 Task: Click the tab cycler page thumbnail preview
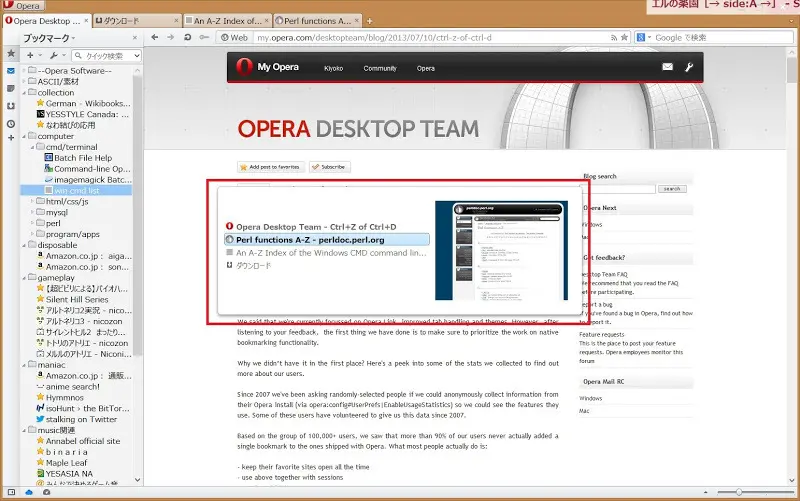pos(501,250)
